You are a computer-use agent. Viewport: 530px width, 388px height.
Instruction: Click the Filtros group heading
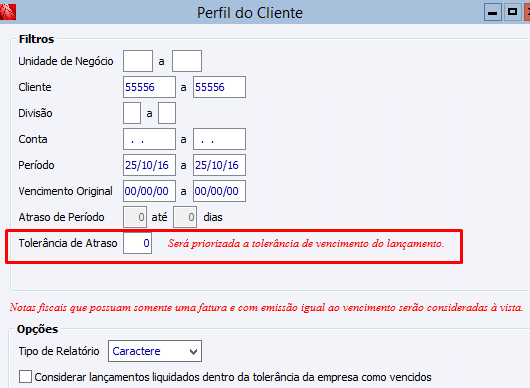click(37, 39)
